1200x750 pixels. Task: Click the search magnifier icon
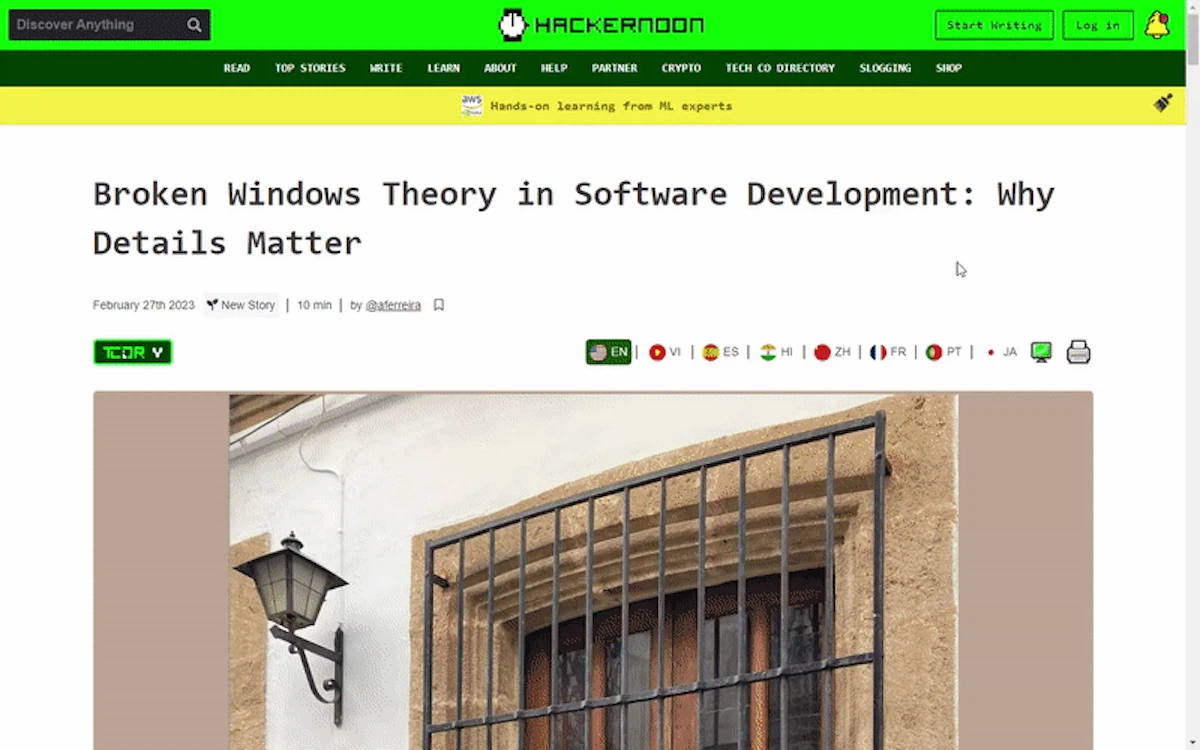point(194,25)
